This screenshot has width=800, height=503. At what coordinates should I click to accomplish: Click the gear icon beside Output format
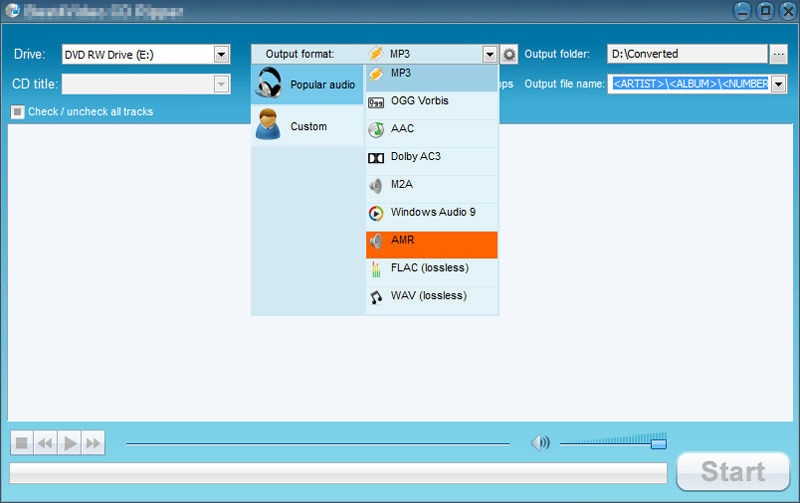coord(509,54)
